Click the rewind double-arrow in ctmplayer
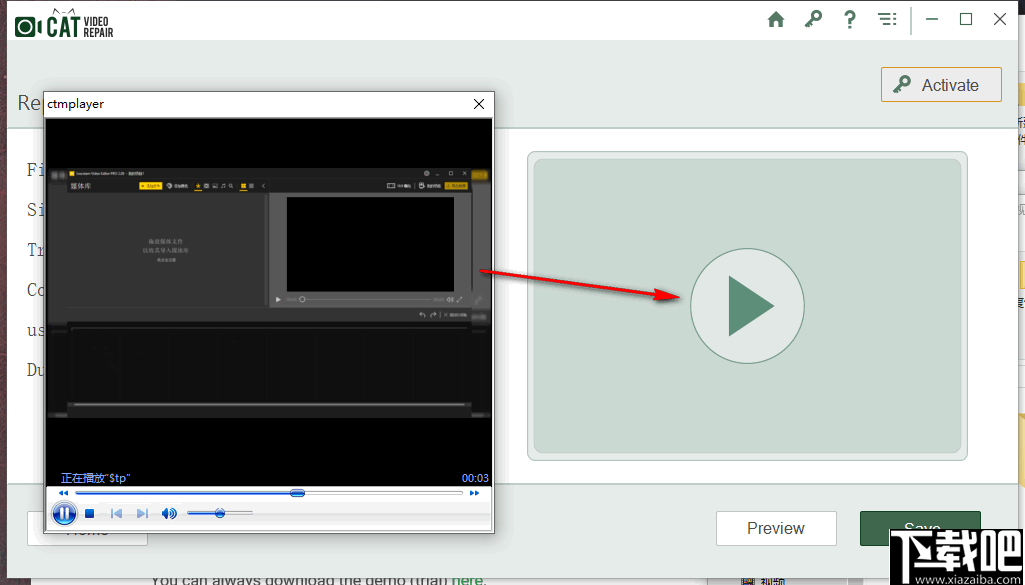Viewport: 1025px width, 585px height. (63, 493)
